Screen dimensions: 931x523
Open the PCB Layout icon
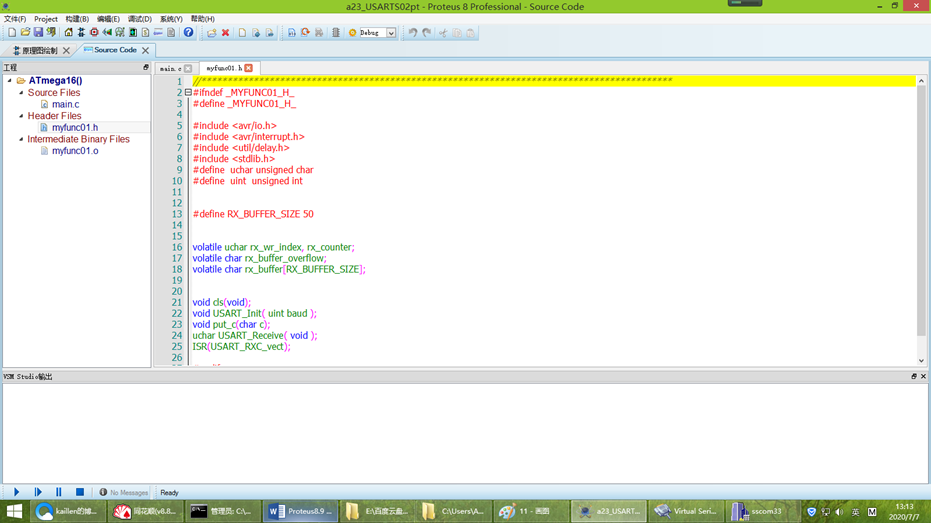94,33
